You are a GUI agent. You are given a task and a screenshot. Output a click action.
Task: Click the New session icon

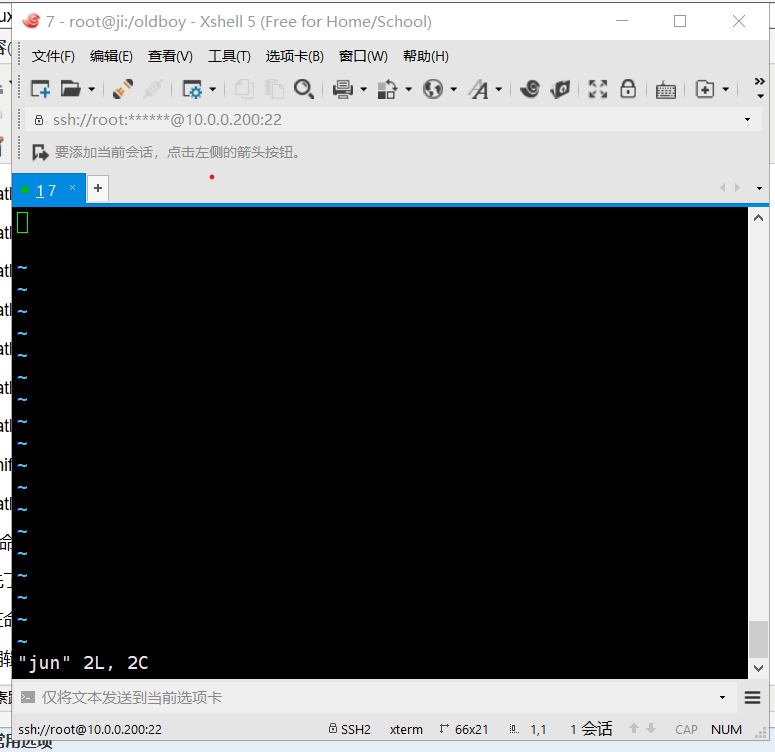[x=40, y=89]
